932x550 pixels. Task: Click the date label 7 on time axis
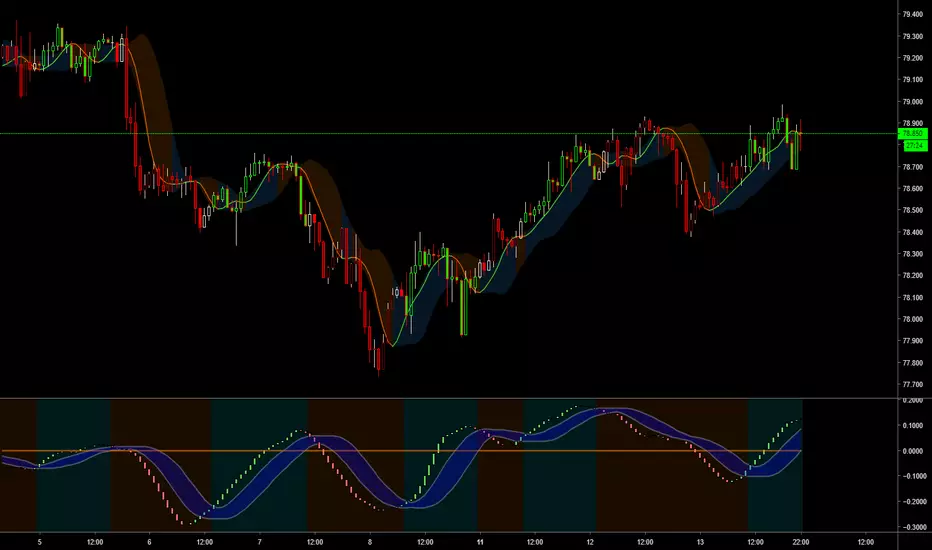point(260,542)
